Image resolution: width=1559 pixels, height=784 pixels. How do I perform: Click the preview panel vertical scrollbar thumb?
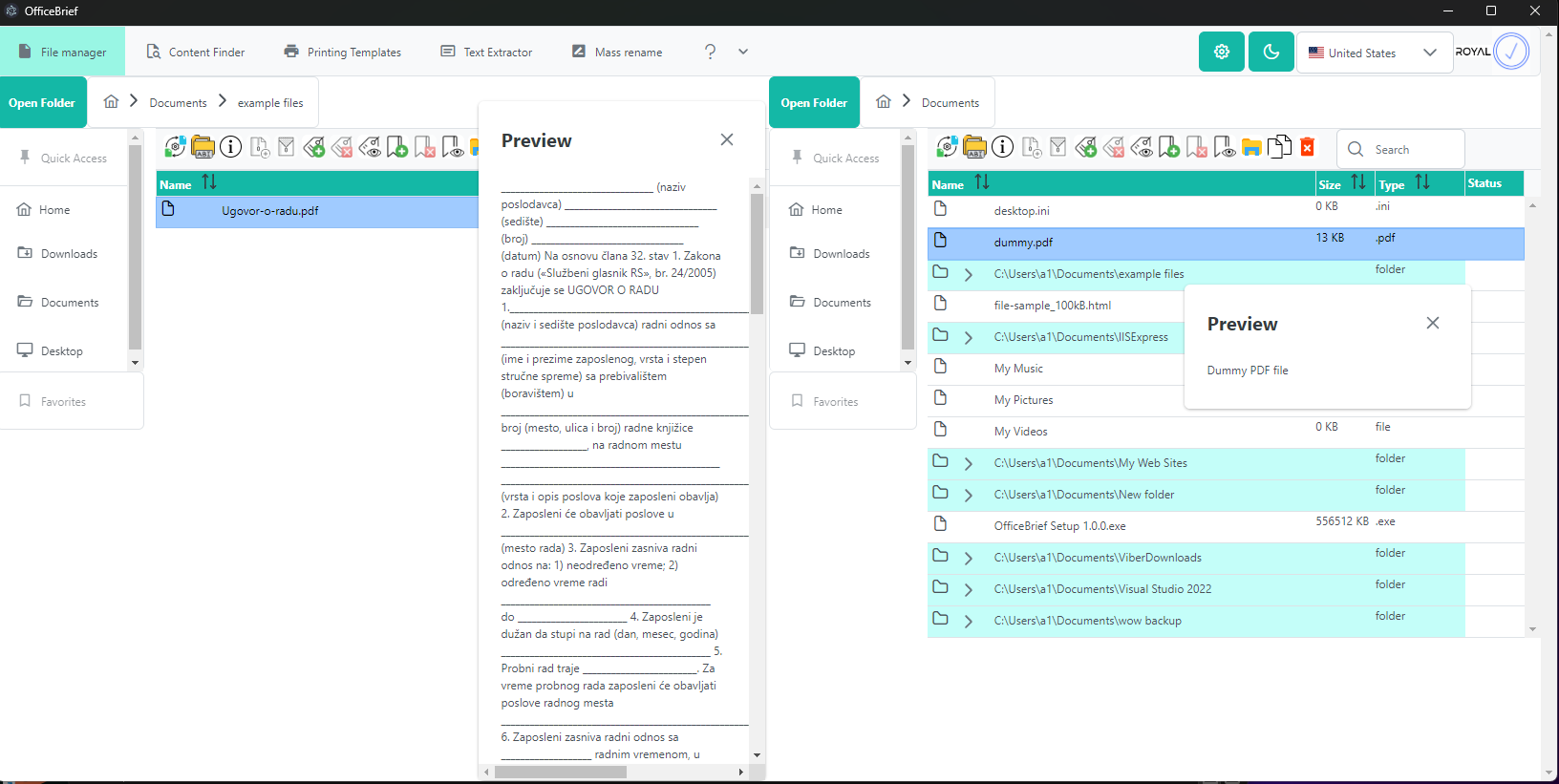(x=757, y=254)
